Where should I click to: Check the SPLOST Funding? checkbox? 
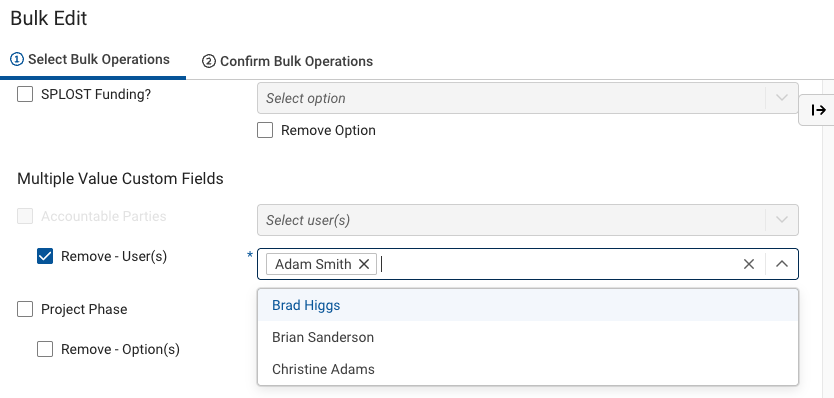(x=25, y=95)
